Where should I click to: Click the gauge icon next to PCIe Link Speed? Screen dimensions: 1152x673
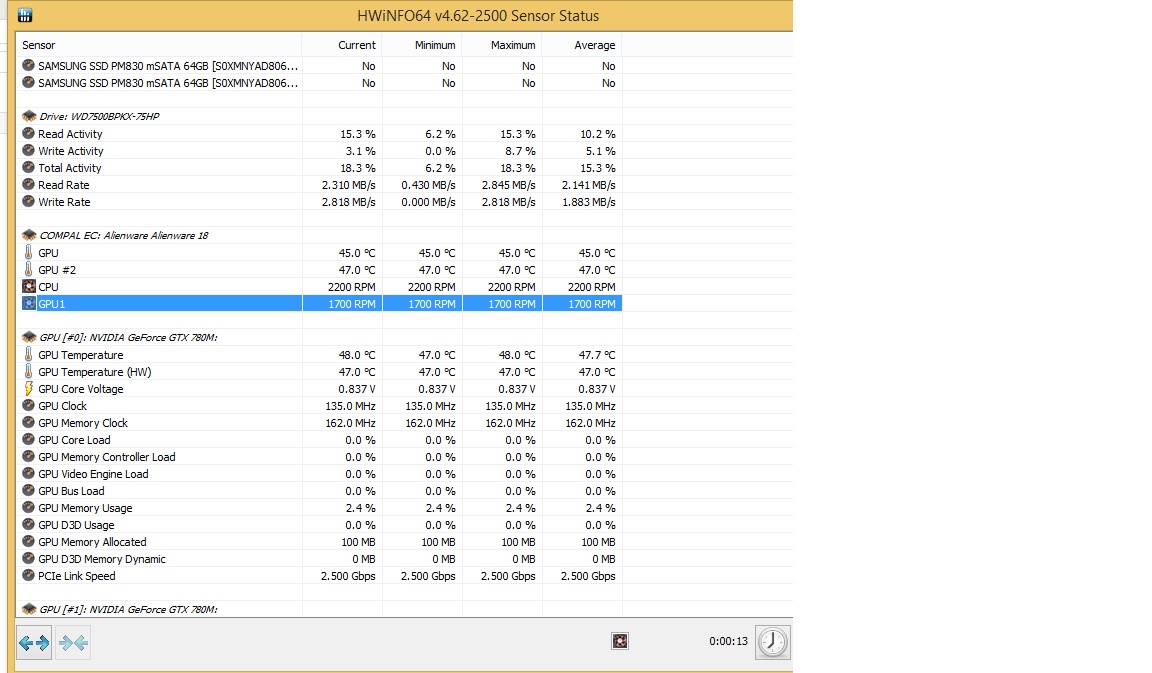29,575
